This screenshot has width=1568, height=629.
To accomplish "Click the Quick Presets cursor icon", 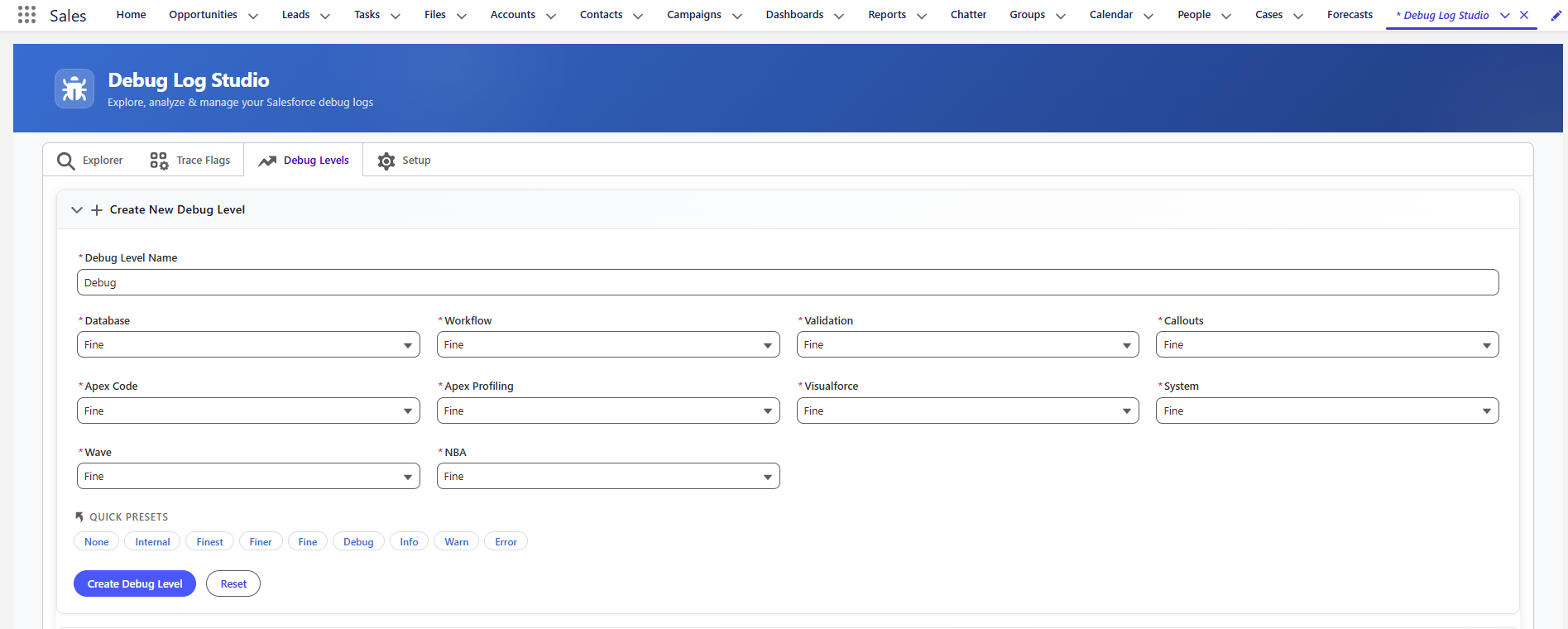I will pyautogui.click(x=79, y=516).
